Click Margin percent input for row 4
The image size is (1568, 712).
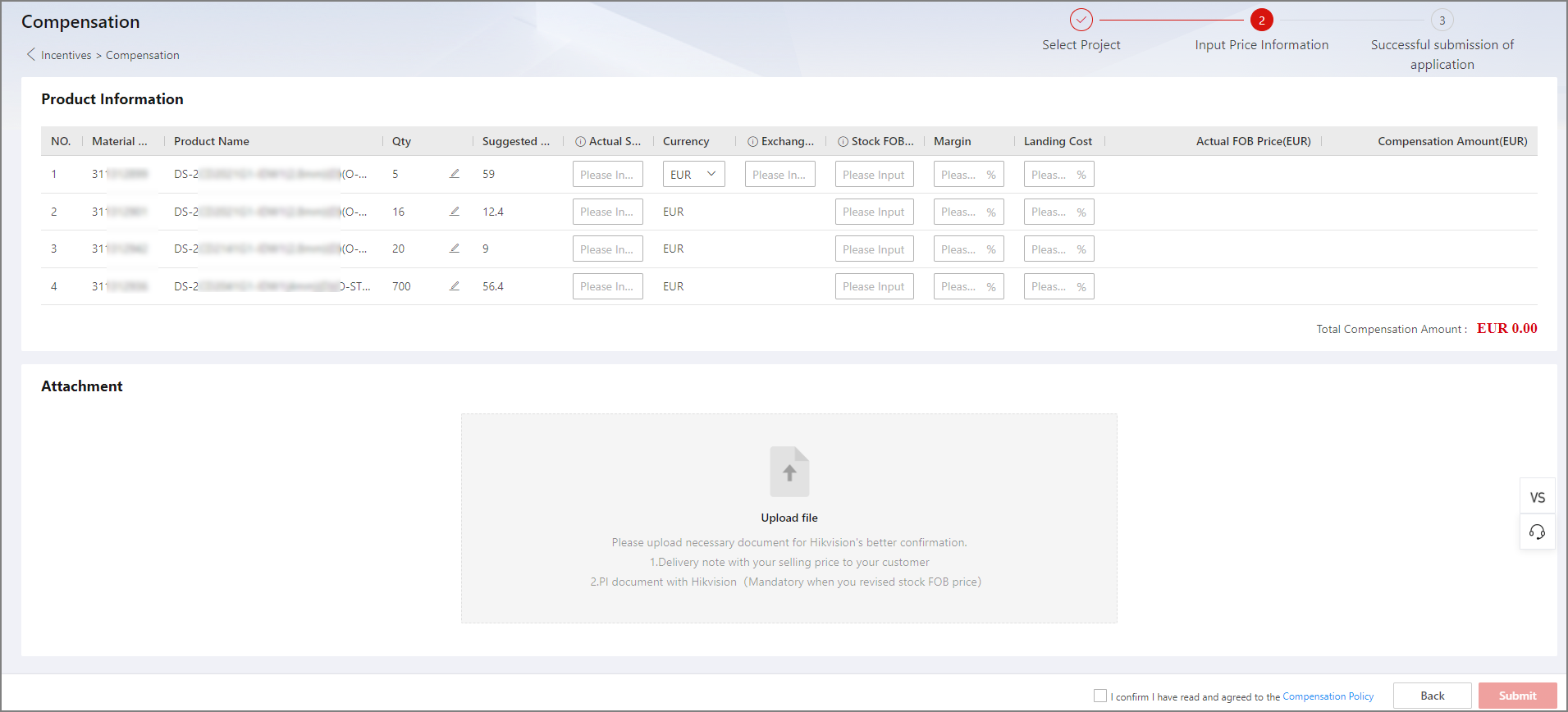click(969, 286)
